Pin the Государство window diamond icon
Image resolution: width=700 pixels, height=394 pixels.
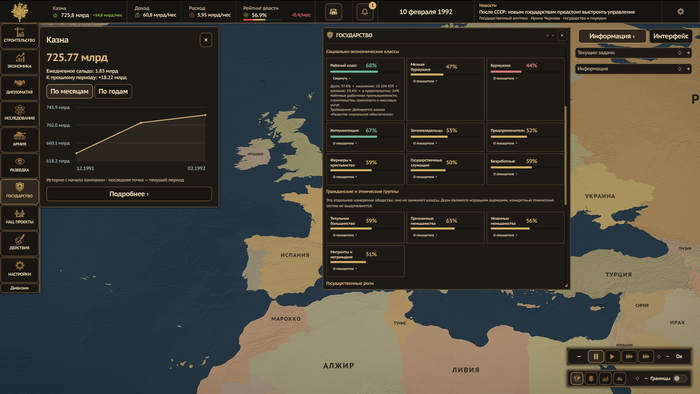547,35
